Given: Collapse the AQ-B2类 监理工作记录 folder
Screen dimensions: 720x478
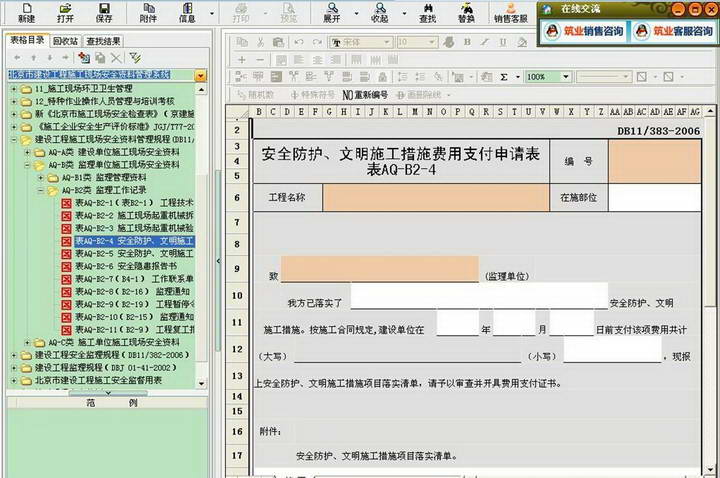Looking at the screenshot, I should point(40,190).
